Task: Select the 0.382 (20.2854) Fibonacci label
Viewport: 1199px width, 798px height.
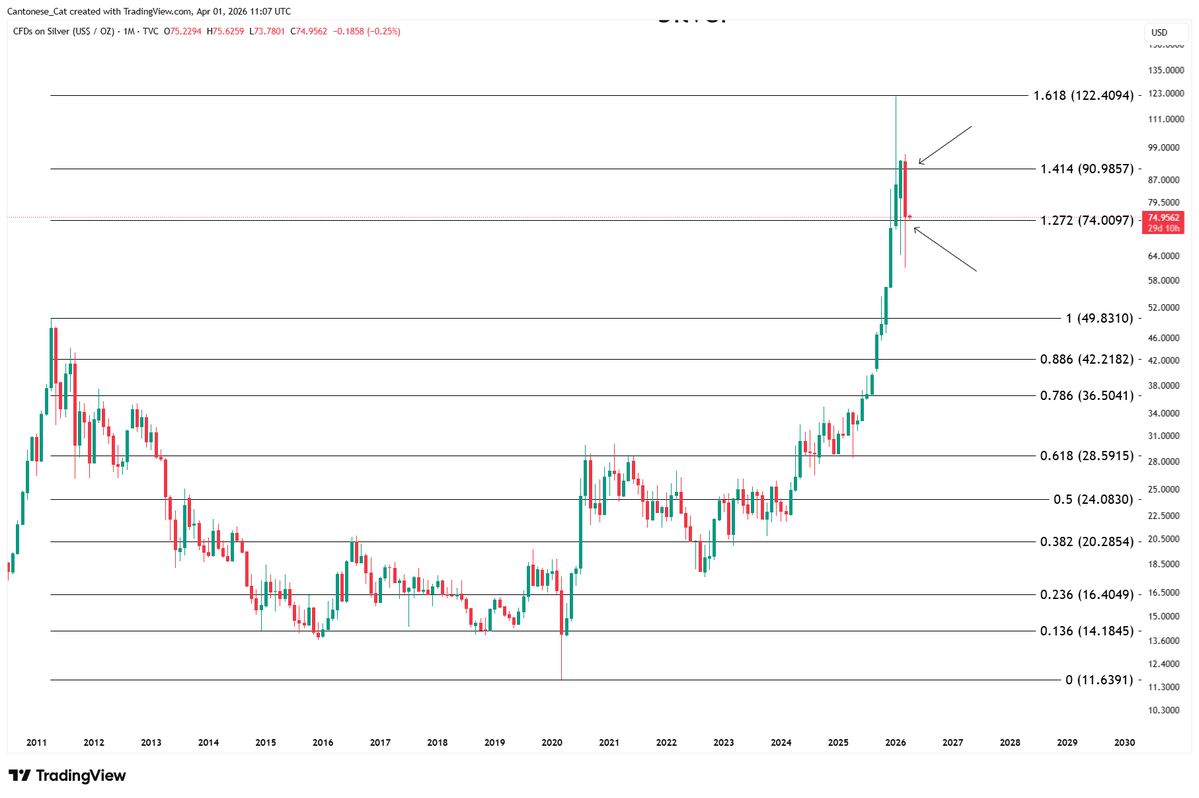Action: pyautogui.click(x=1087, y=542)
